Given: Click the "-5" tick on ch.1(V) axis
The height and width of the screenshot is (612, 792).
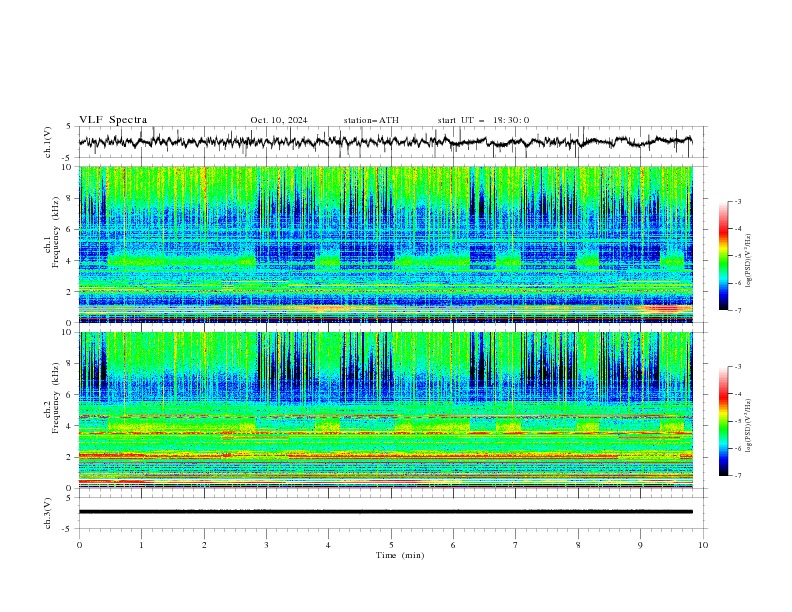Looking at the screenshot, I should point(68,157).
